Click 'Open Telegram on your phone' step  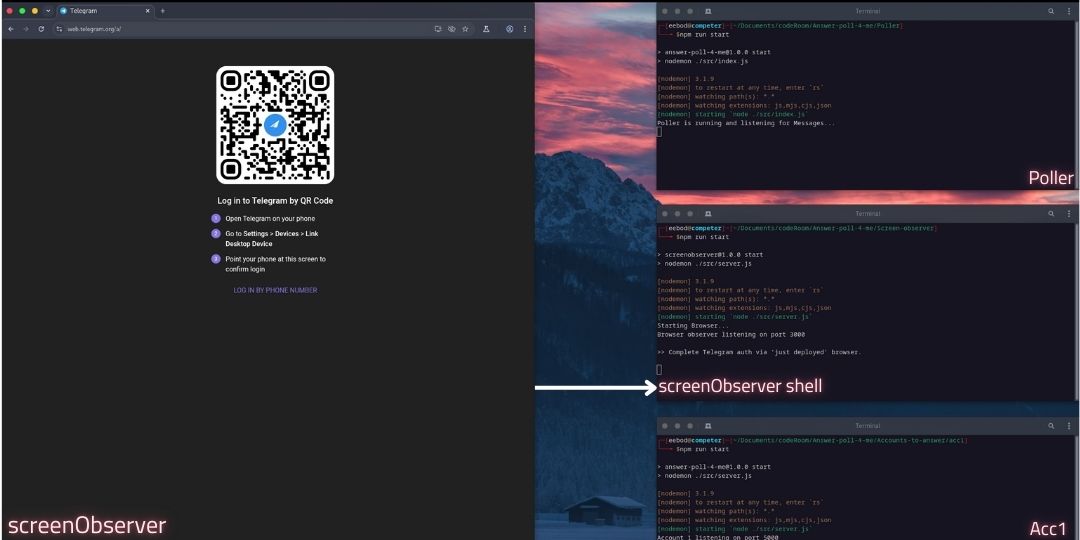click(270, 218)
